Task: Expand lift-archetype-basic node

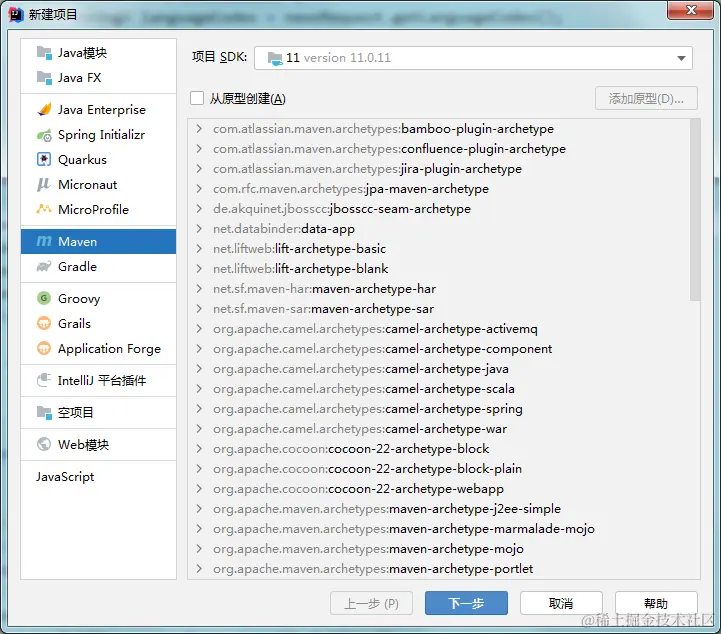Action: point(199,248)
